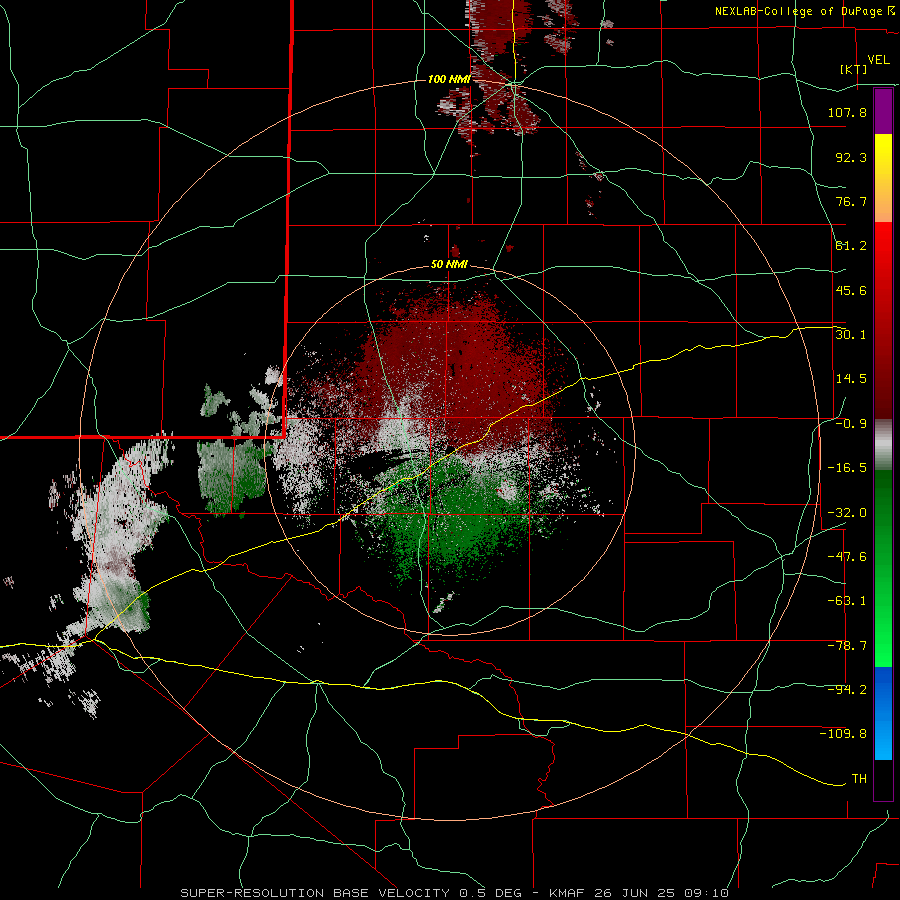Click the 14.5 velocity value
Viewport: 900px width, 900px height.
851,379
